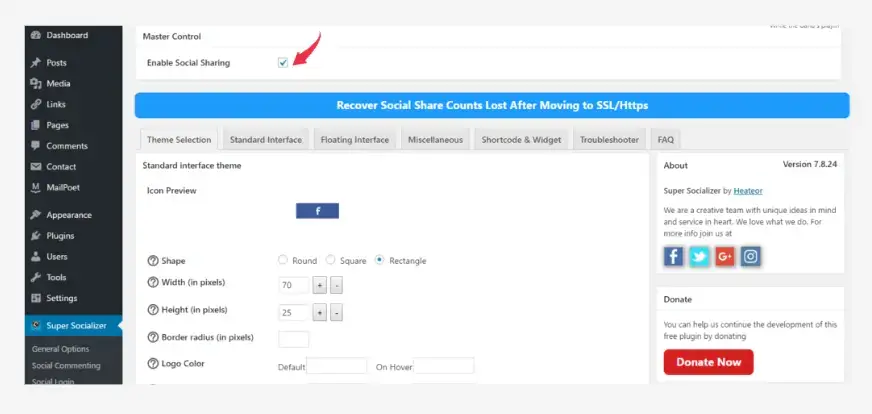Viewport: 872px width, 414px height.
Task: Click the Appearance paintbrush icon
Action: pyautogui.click(x=36, y=215)
